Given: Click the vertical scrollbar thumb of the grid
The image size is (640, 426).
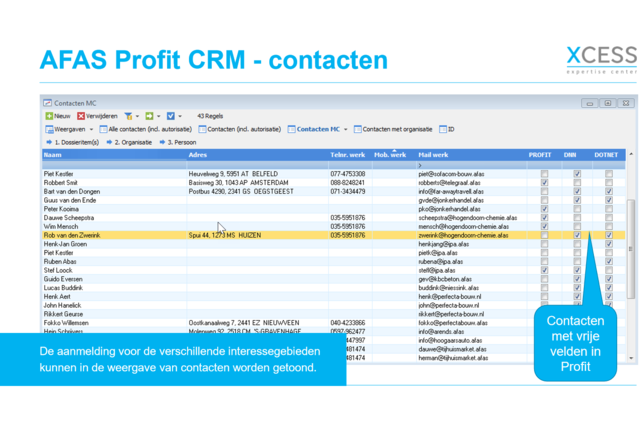Looking at the screenshot, I should [x=631, y=249].
